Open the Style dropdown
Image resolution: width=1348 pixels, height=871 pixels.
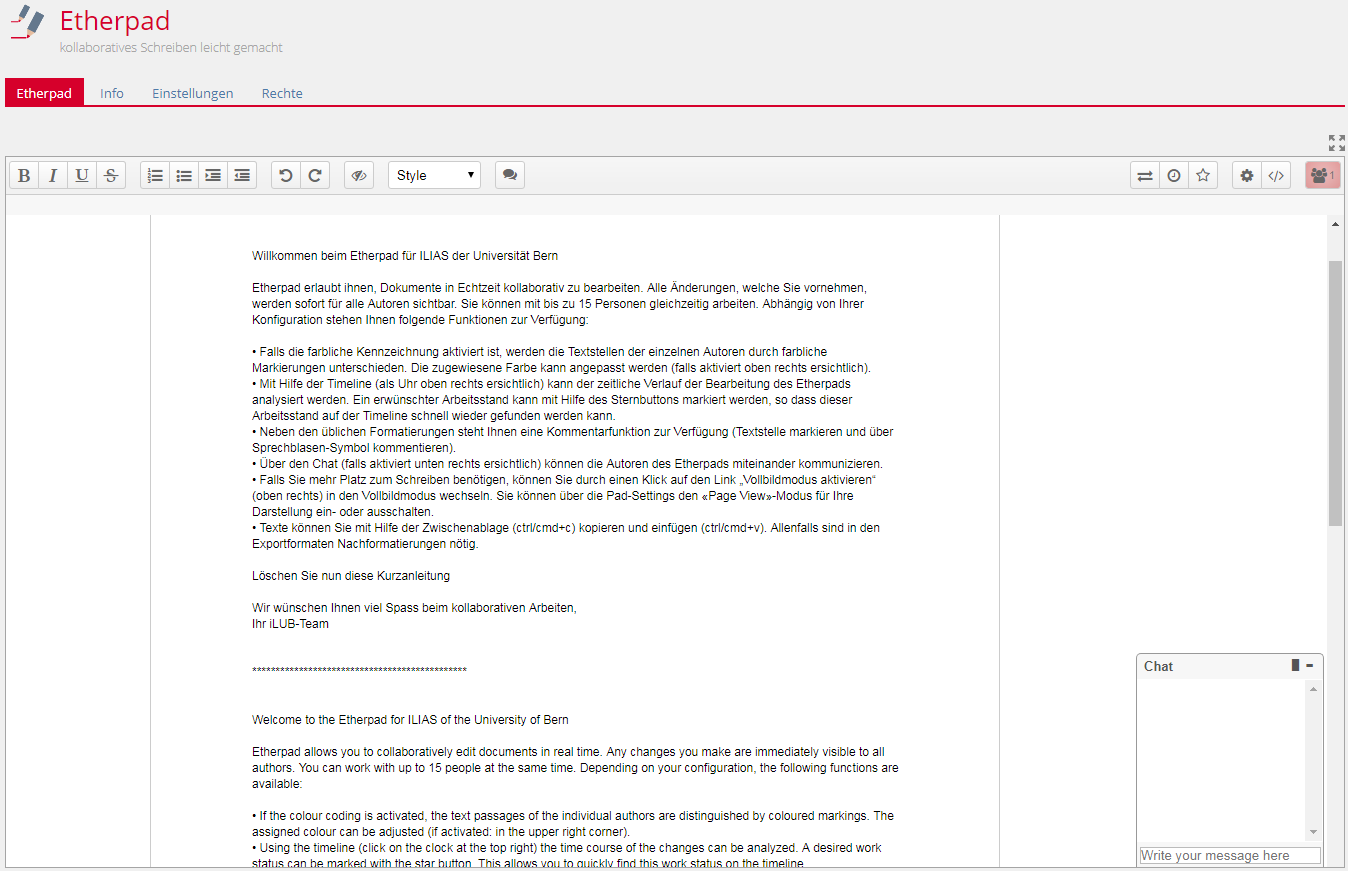434,175
